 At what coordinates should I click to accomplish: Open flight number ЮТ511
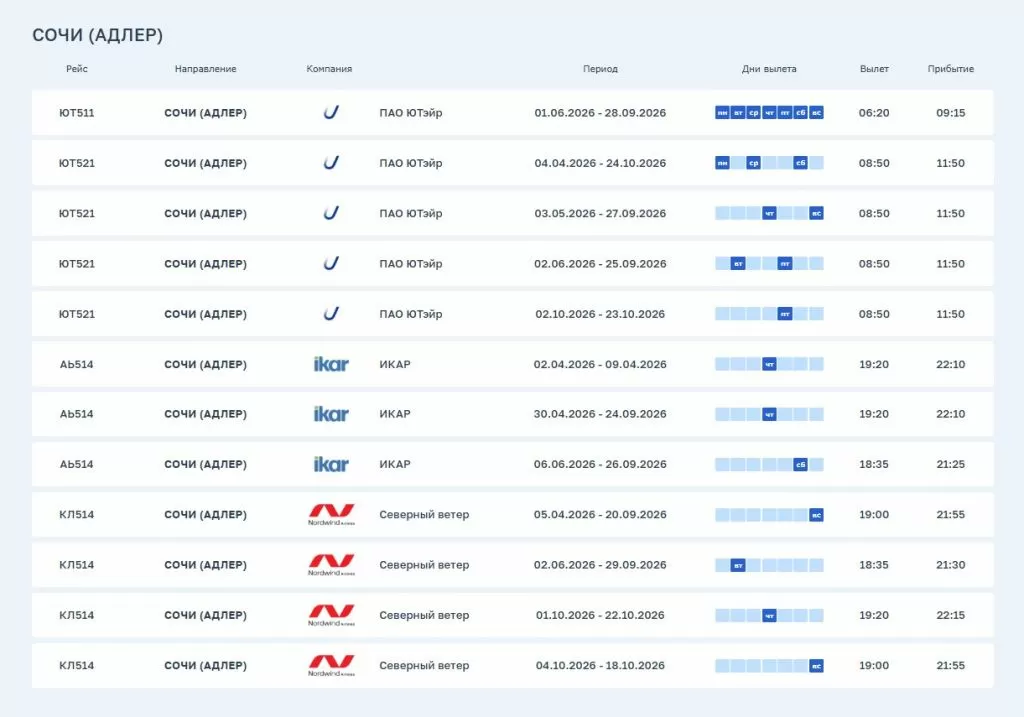[77, 113]
